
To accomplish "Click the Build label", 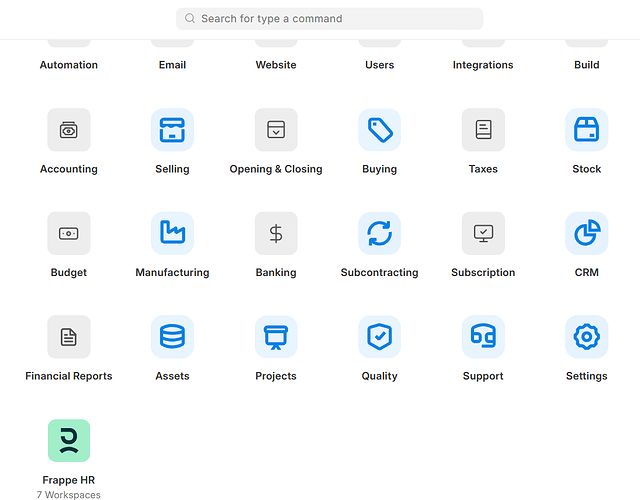I will click(587, 65).
